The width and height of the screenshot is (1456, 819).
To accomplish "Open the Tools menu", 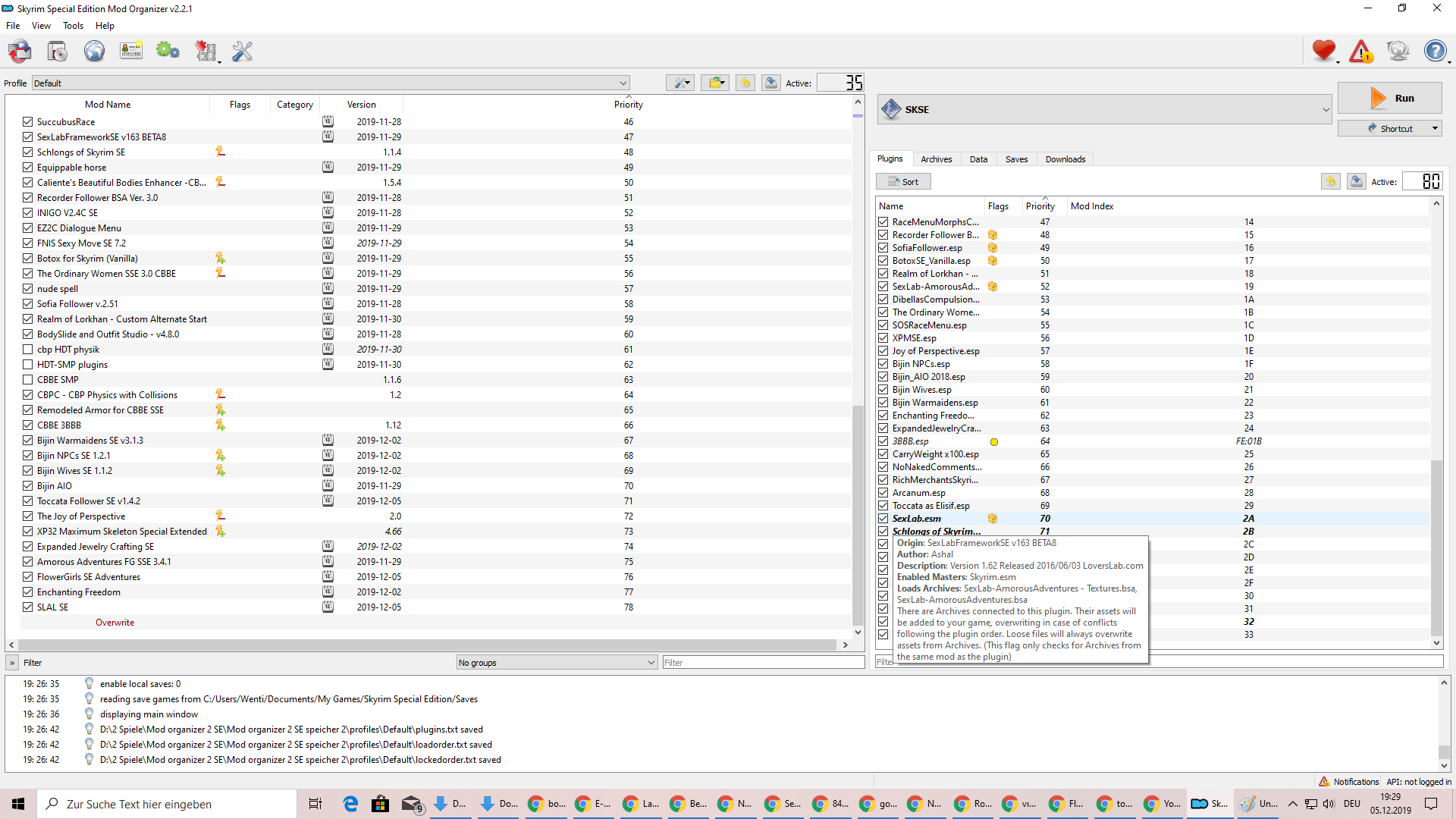I will 73,26.
